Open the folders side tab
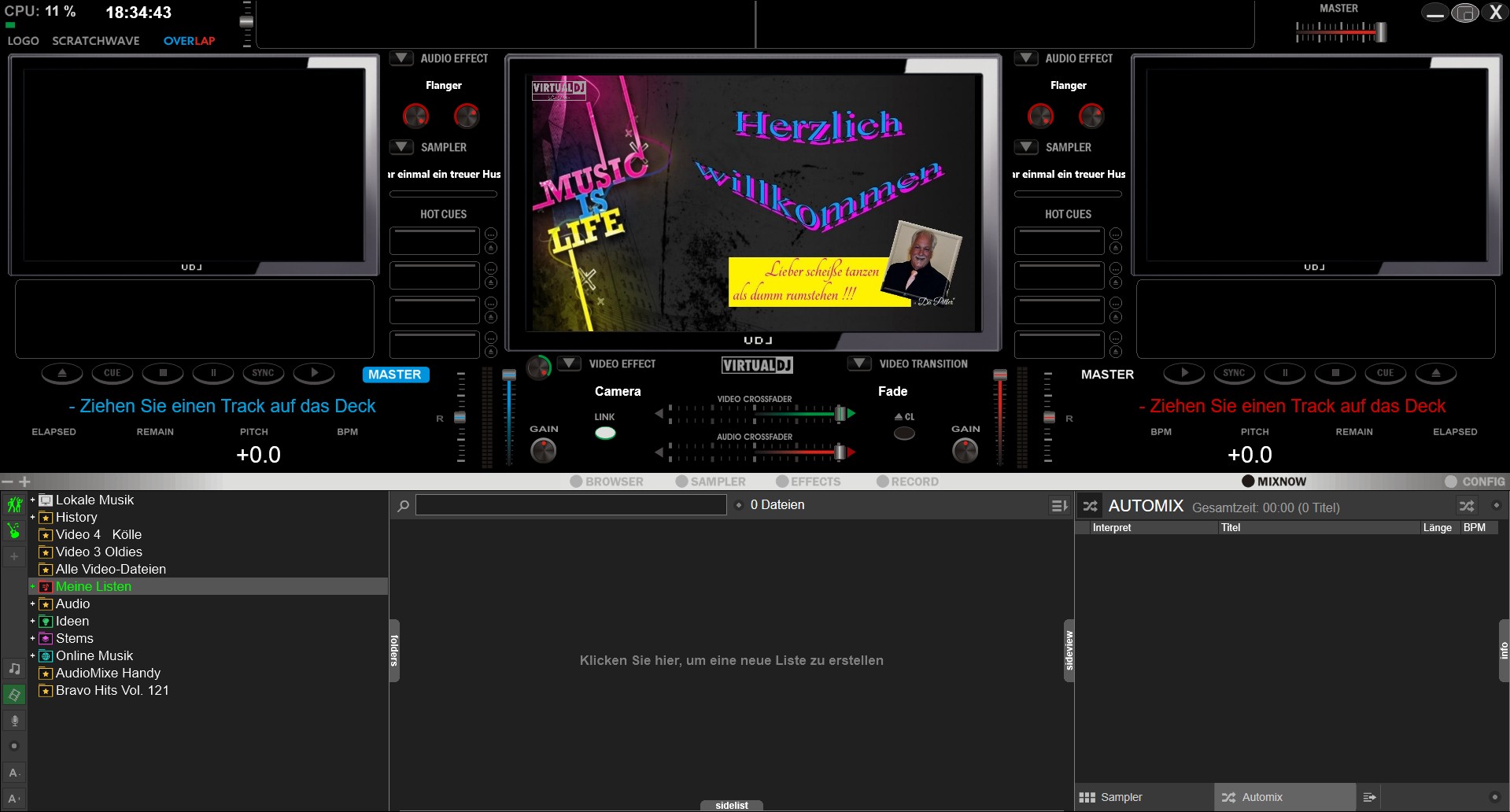The width and height of the screenshot is (1510, 812). tap(394, 651)
